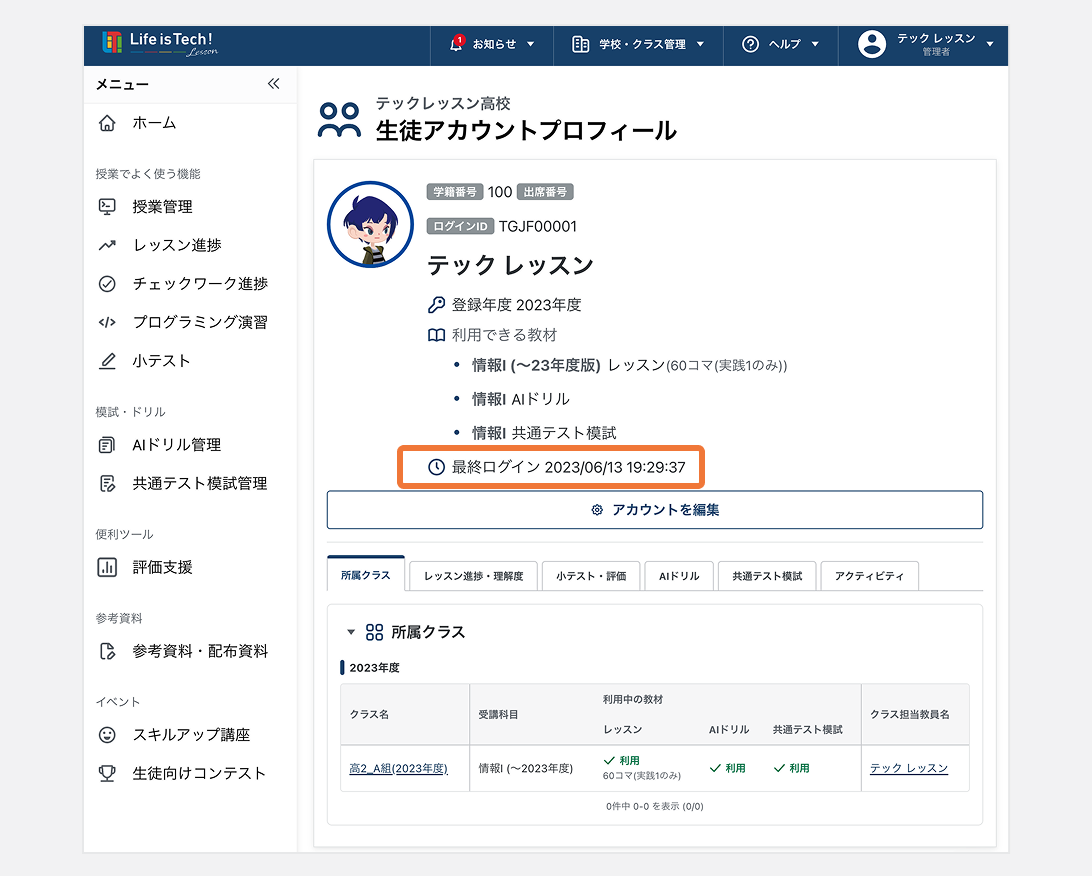Viewport: 1092px width, 876px height.
Task: Click the スキルアップ講座 smiley icon
Action: [x=107, y=735]
